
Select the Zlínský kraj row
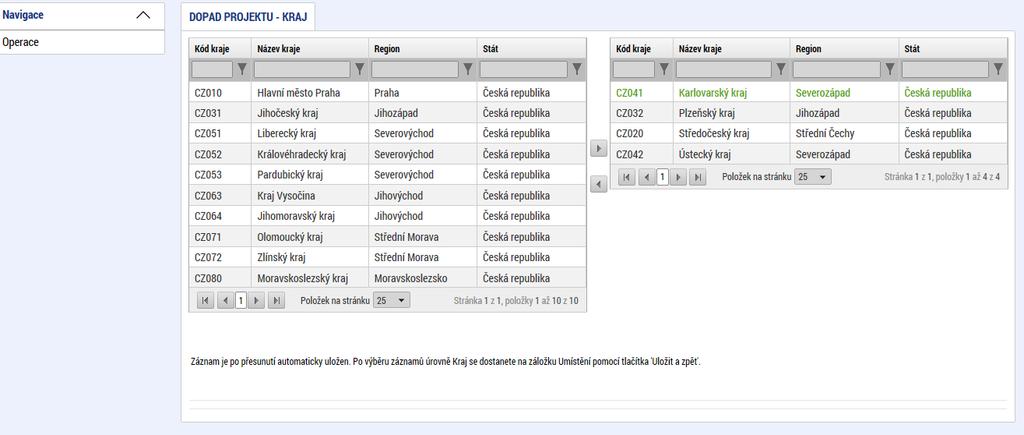pyautogui.click(x=387, y=257)
